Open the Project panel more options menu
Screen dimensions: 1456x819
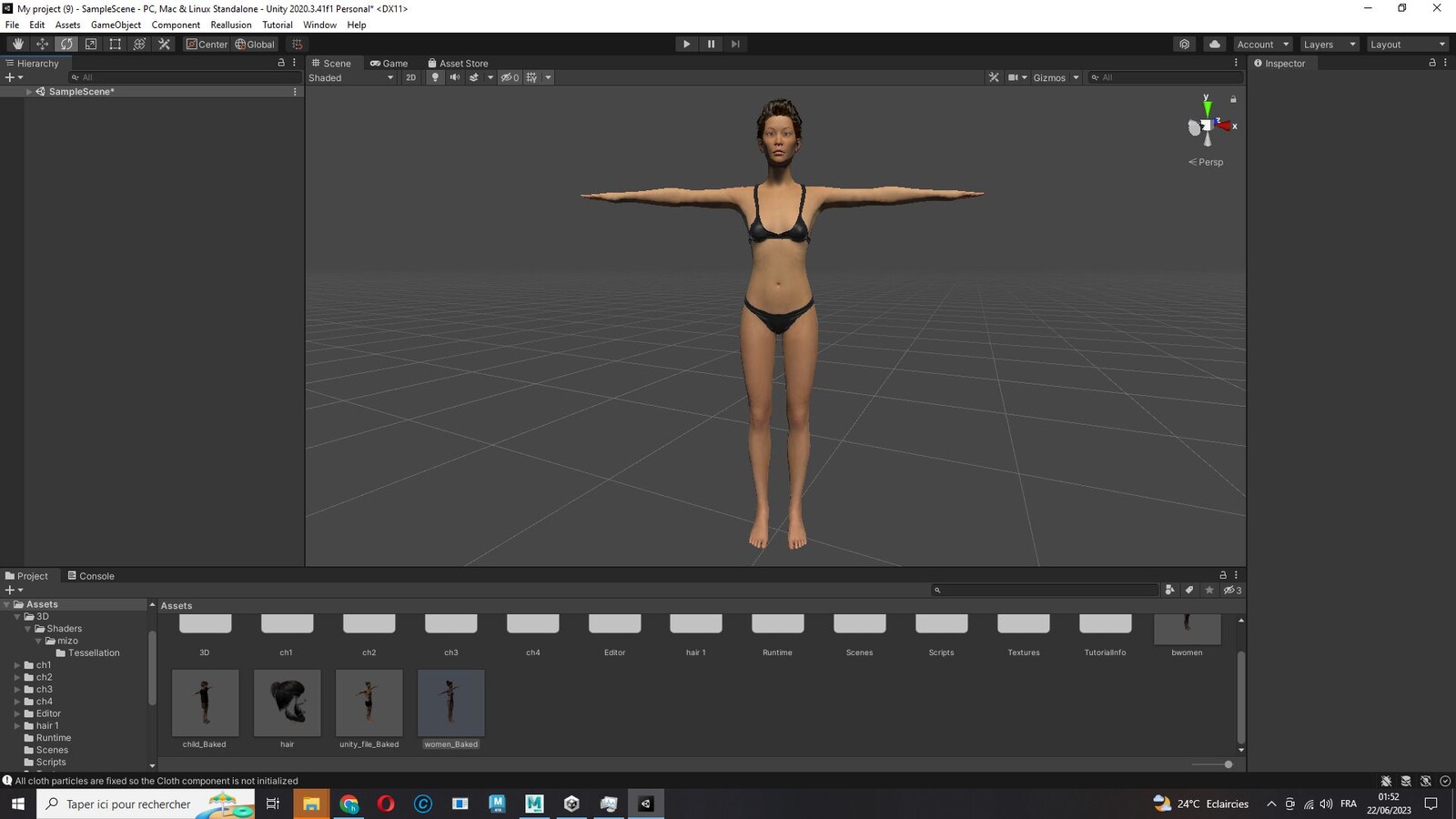1236,575
